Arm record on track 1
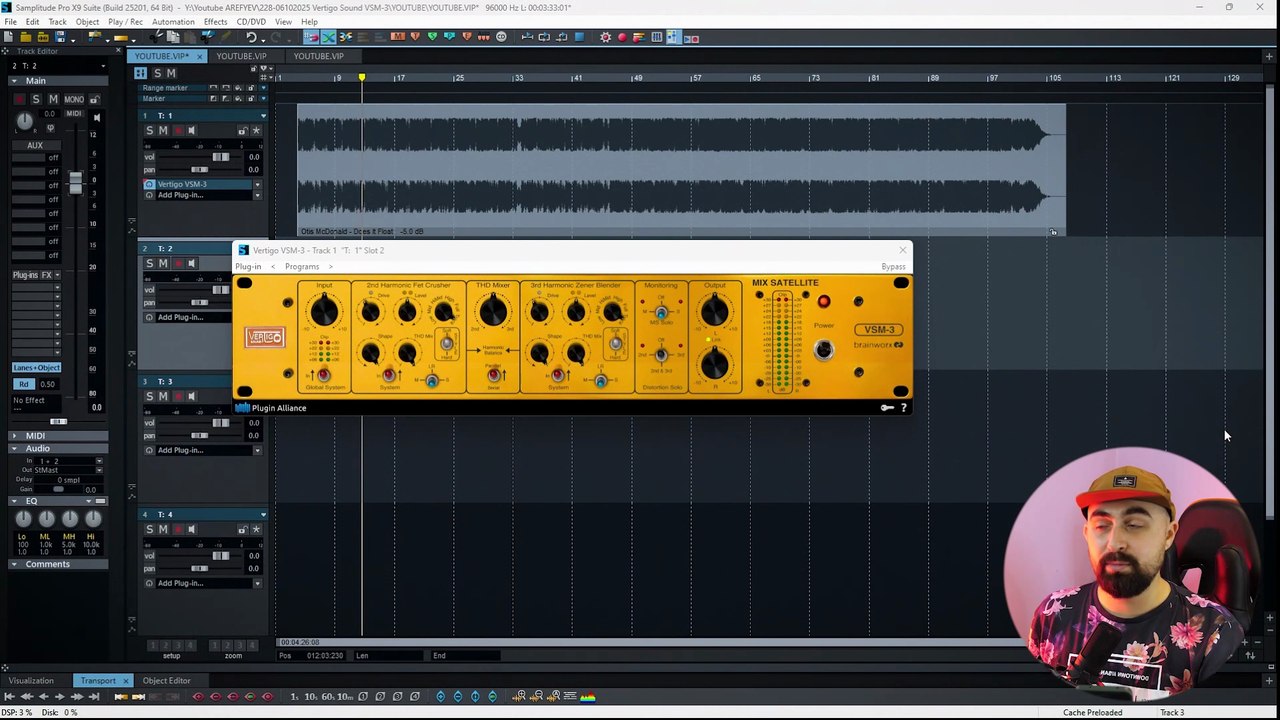The image size is (1280, 720). [x=179, y=131]
